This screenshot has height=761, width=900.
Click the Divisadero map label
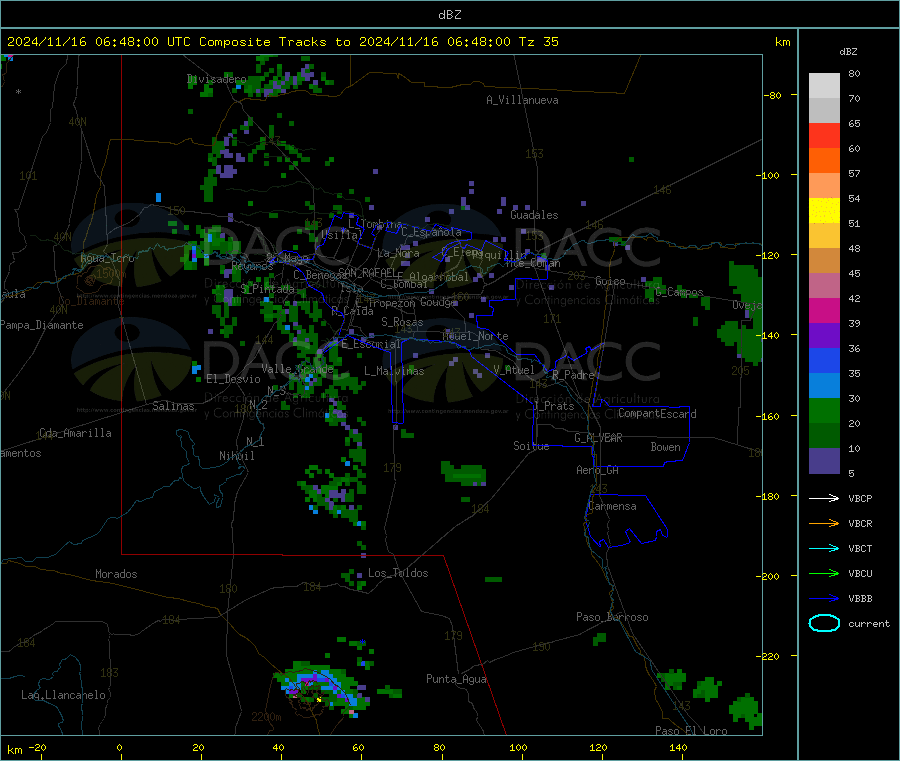(216, 79)
